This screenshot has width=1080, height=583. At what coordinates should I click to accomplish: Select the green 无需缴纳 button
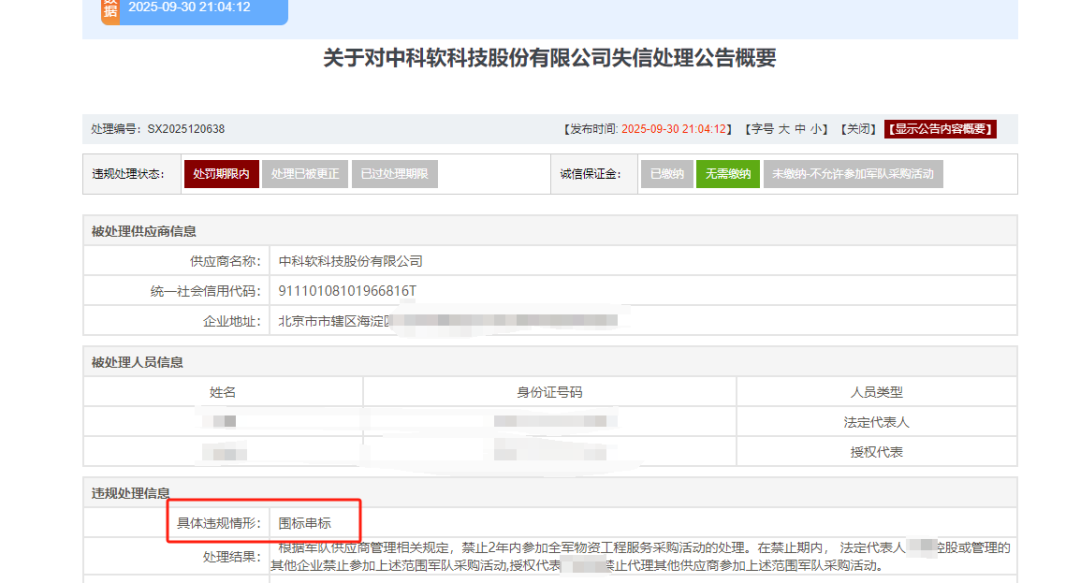click(x=728, y=174)
